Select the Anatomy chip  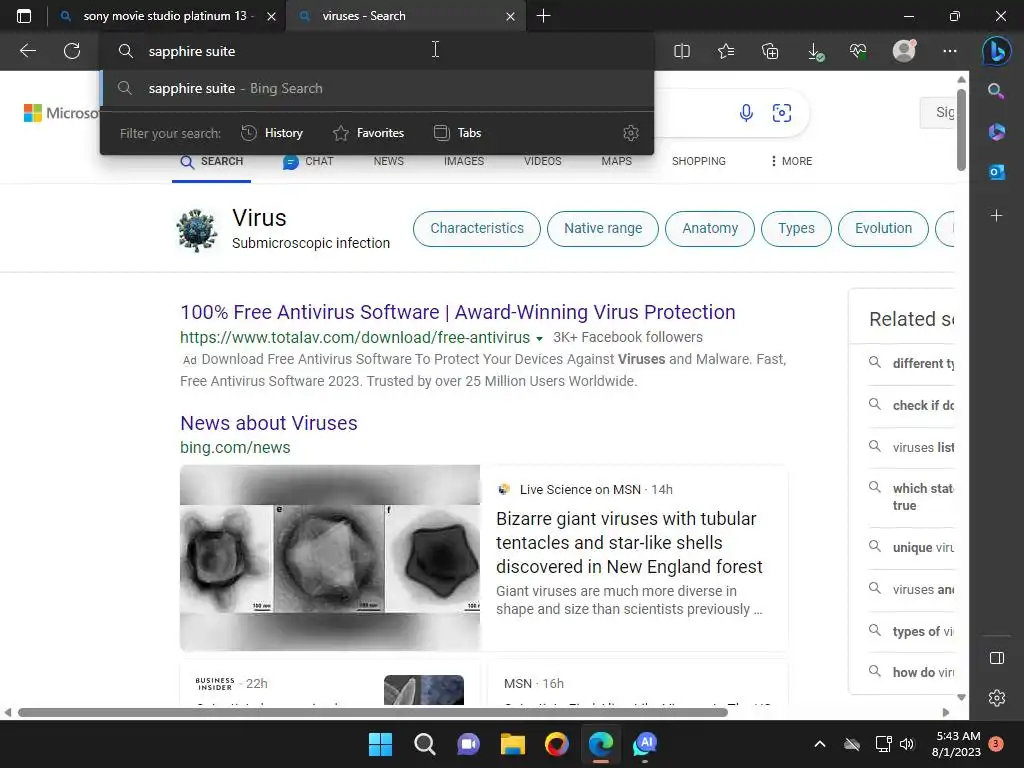coord(710,229)
